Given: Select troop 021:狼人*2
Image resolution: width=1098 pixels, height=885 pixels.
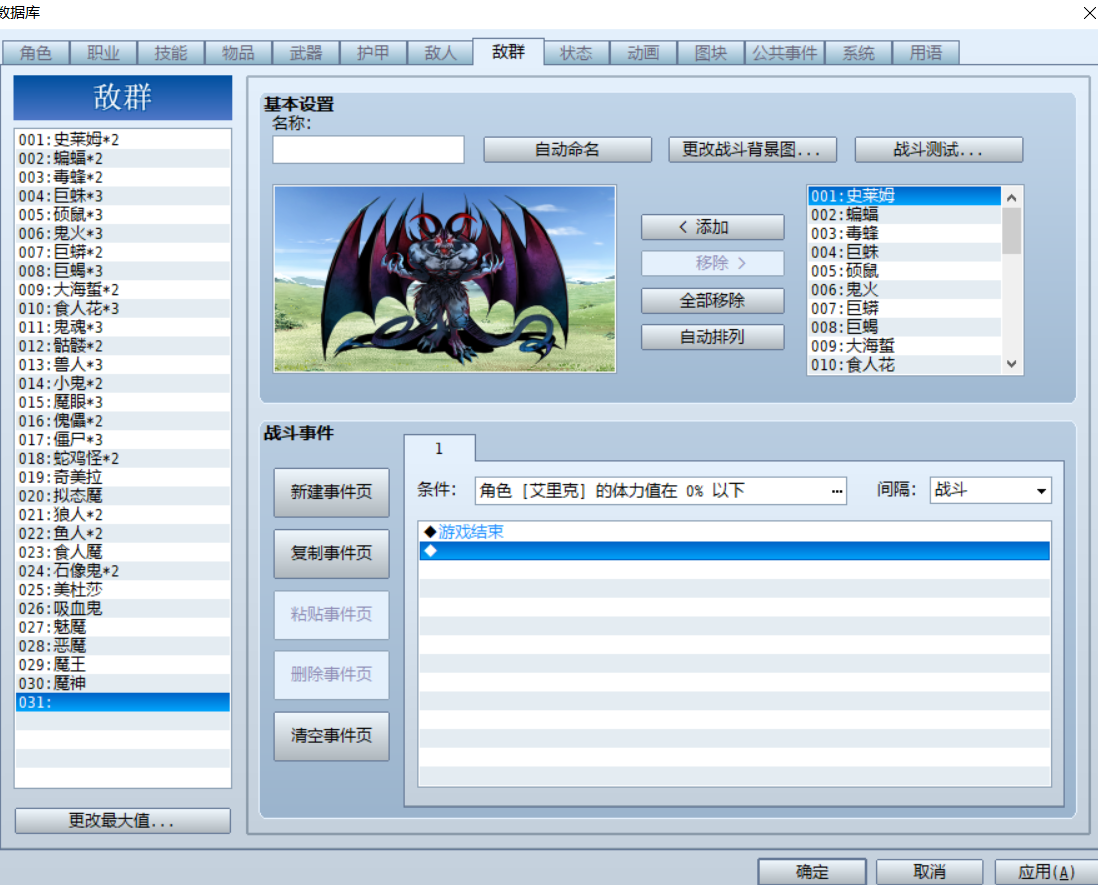Looking at the screenshot, I should click(123, 515).
